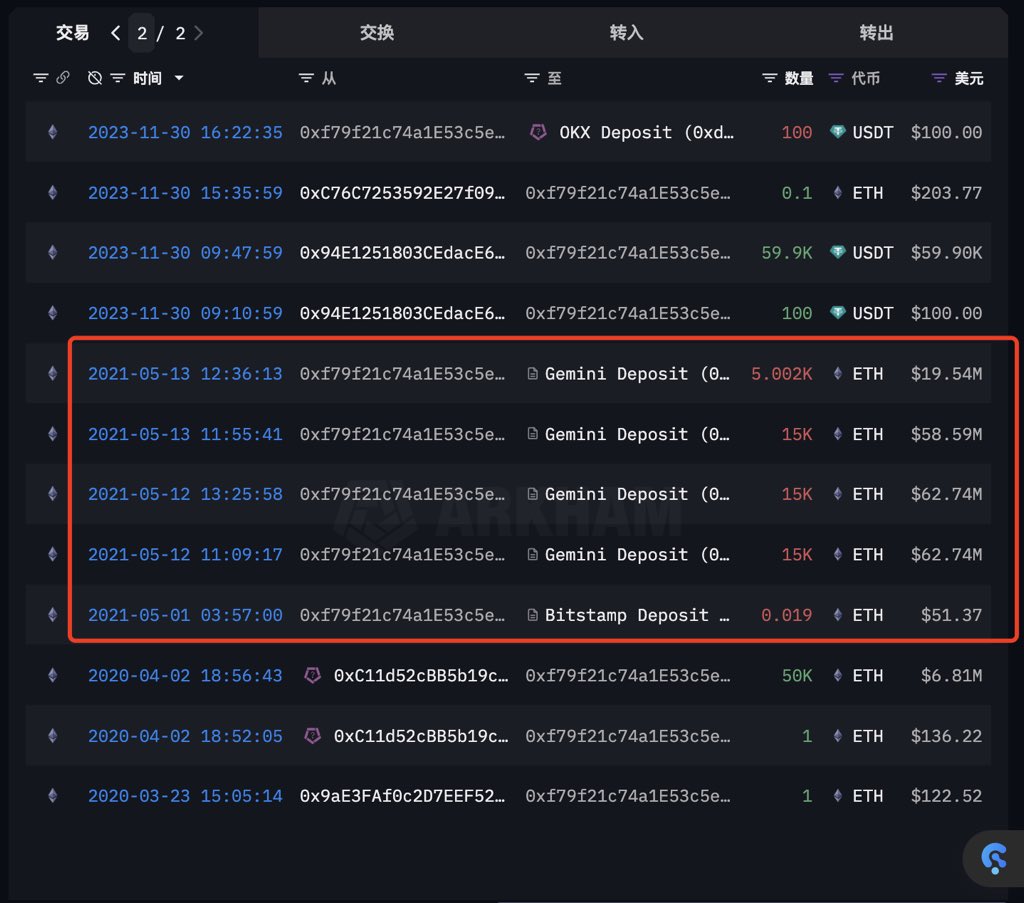
Task: Click sender address 0x9aE3FAf0c2D7EEF52…
Action: tap(402, 796)
